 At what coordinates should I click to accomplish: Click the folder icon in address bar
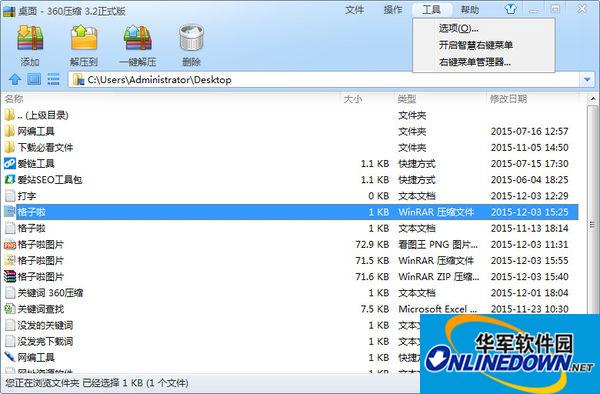(79, 80)
